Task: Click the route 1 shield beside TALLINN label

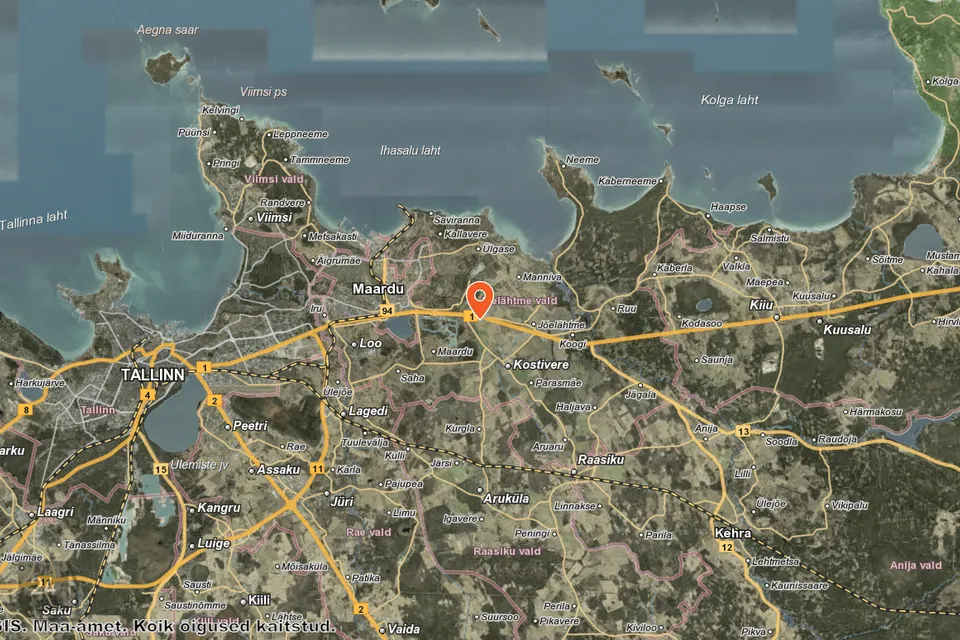Action: coord(205,367)
